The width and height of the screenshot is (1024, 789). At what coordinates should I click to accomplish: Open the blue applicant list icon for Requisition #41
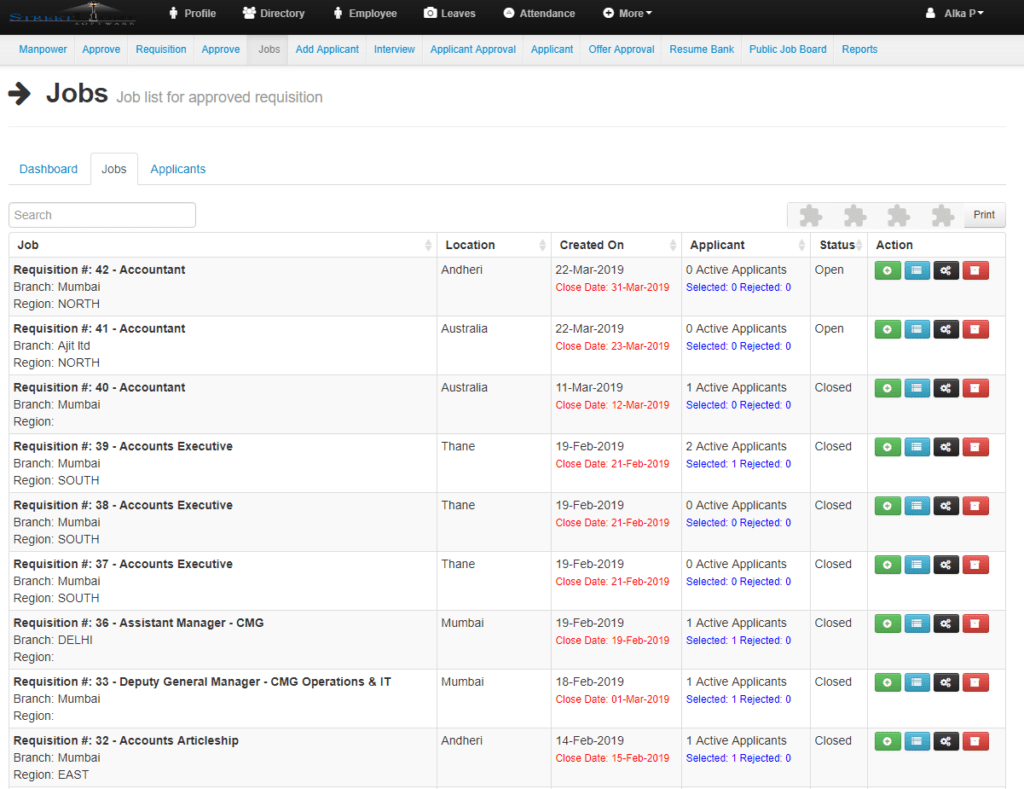[917, 329]
